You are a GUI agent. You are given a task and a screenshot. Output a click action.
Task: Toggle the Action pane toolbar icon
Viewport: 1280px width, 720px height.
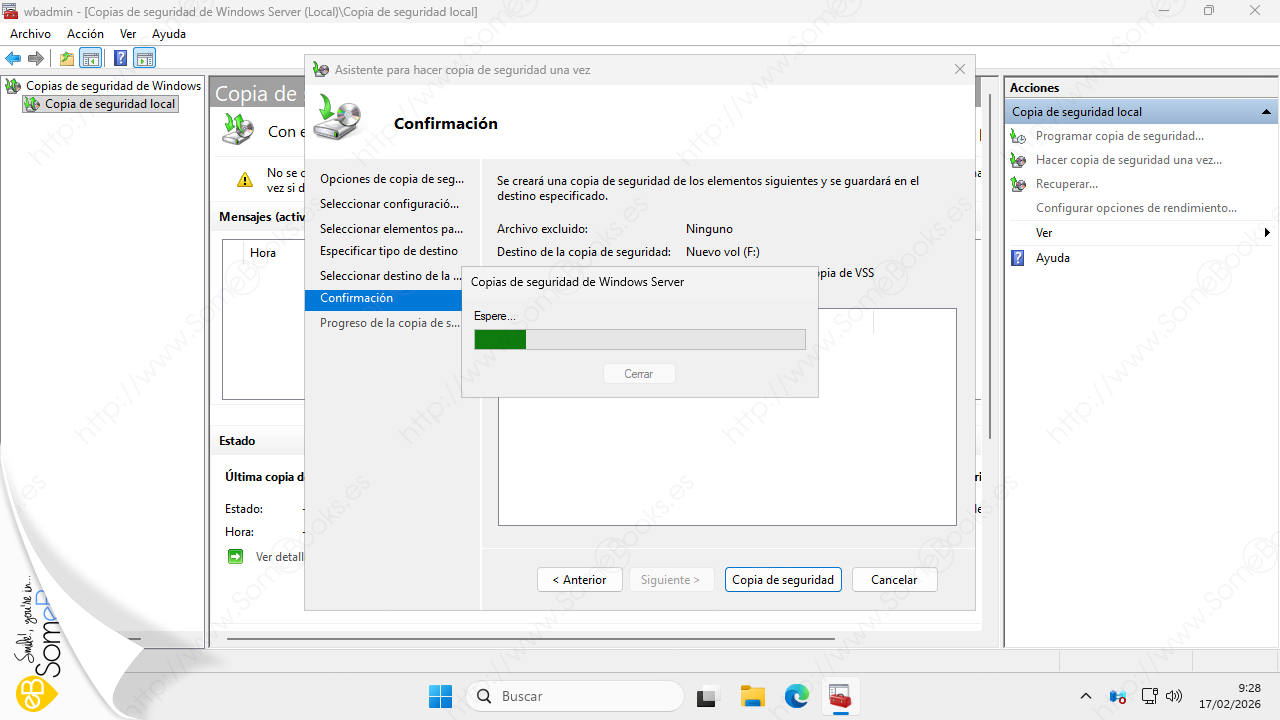tap(145, 59)
